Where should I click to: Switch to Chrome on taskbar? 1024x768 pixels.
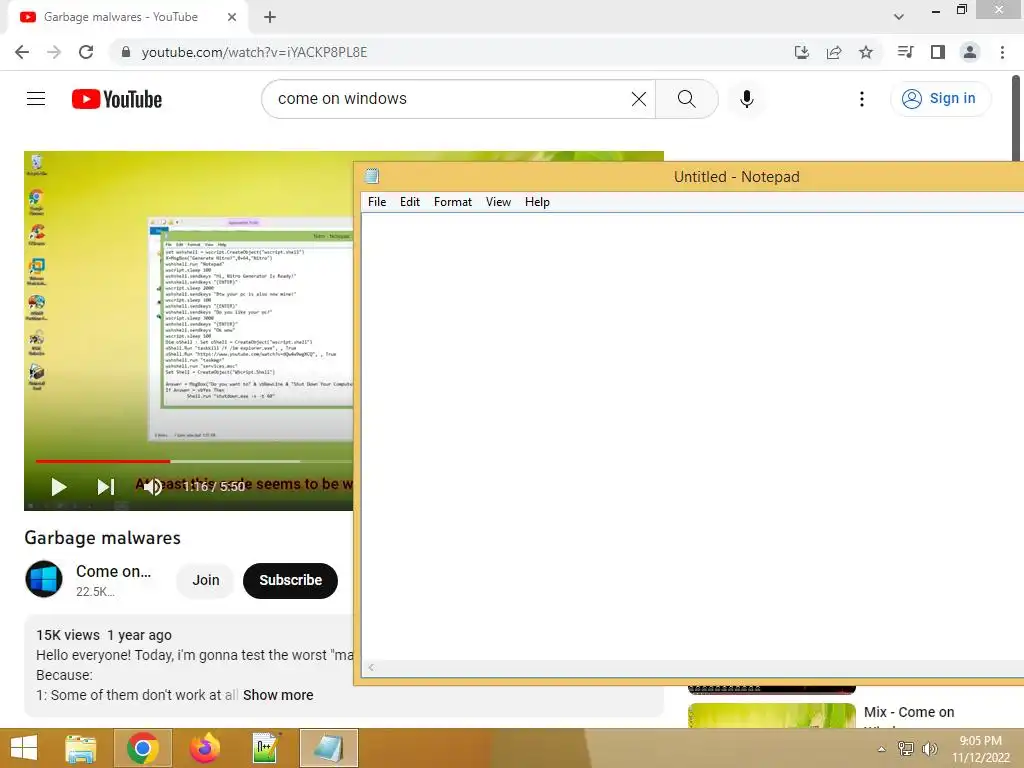[143, 748]
